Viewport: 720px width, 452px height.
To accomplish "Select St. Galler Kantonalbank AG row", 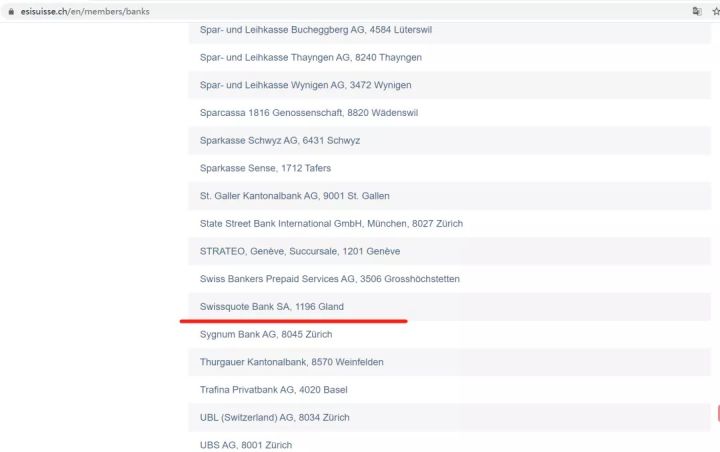I will point(450,196).
